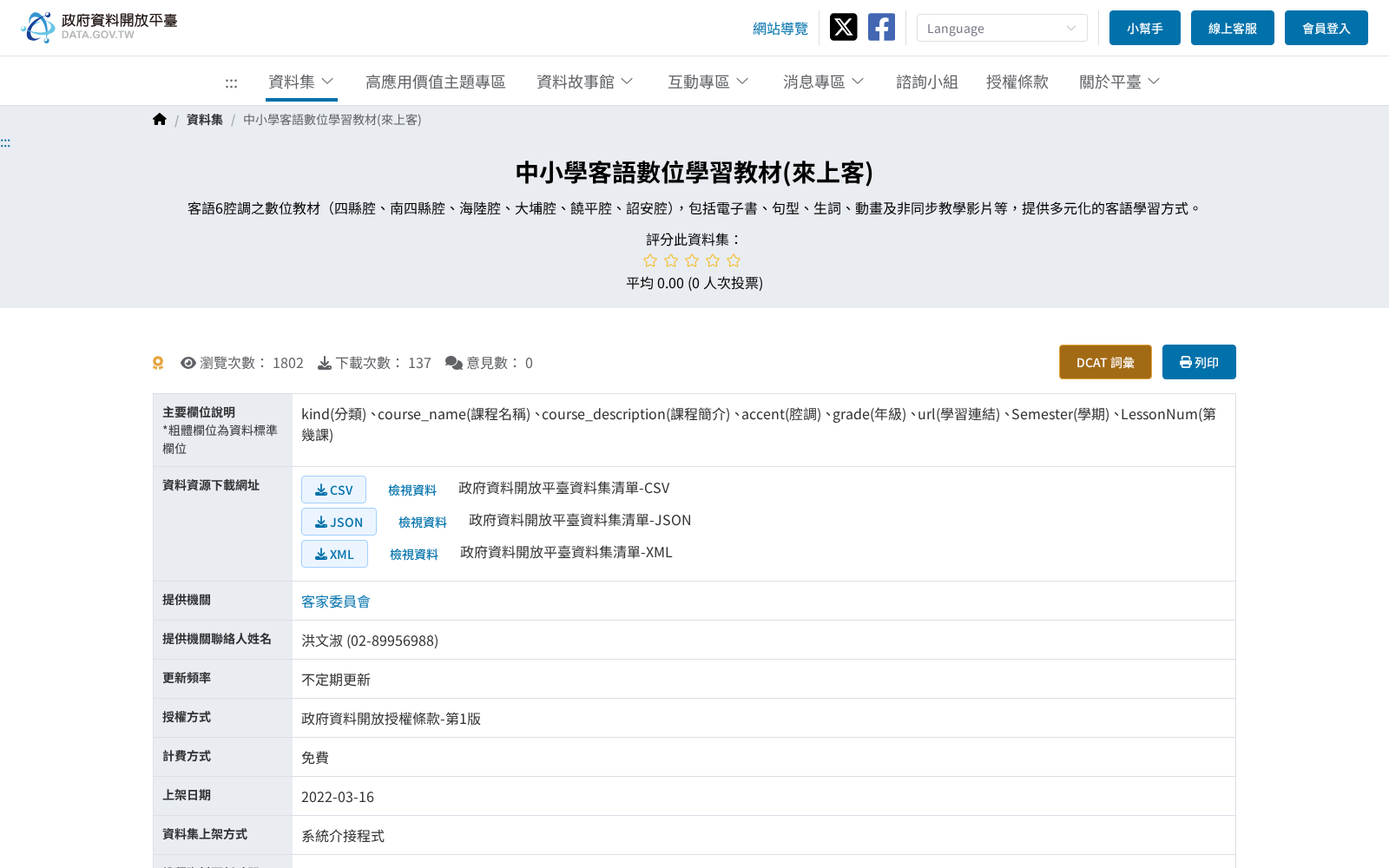The width and height of the screenshot is (1389, 868).
Task: Expand the 消息專區 menu
Action: click(824, 82)
